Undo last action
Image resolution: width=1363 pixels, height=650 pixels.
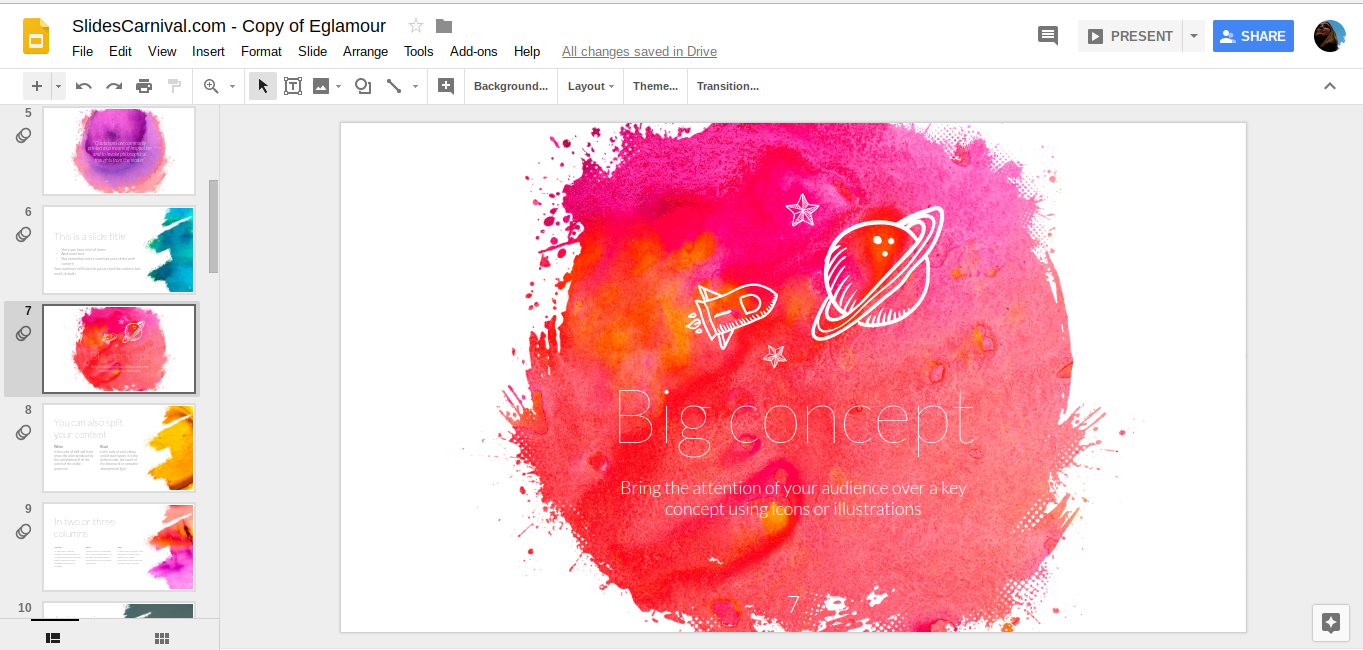coord(84,86)
